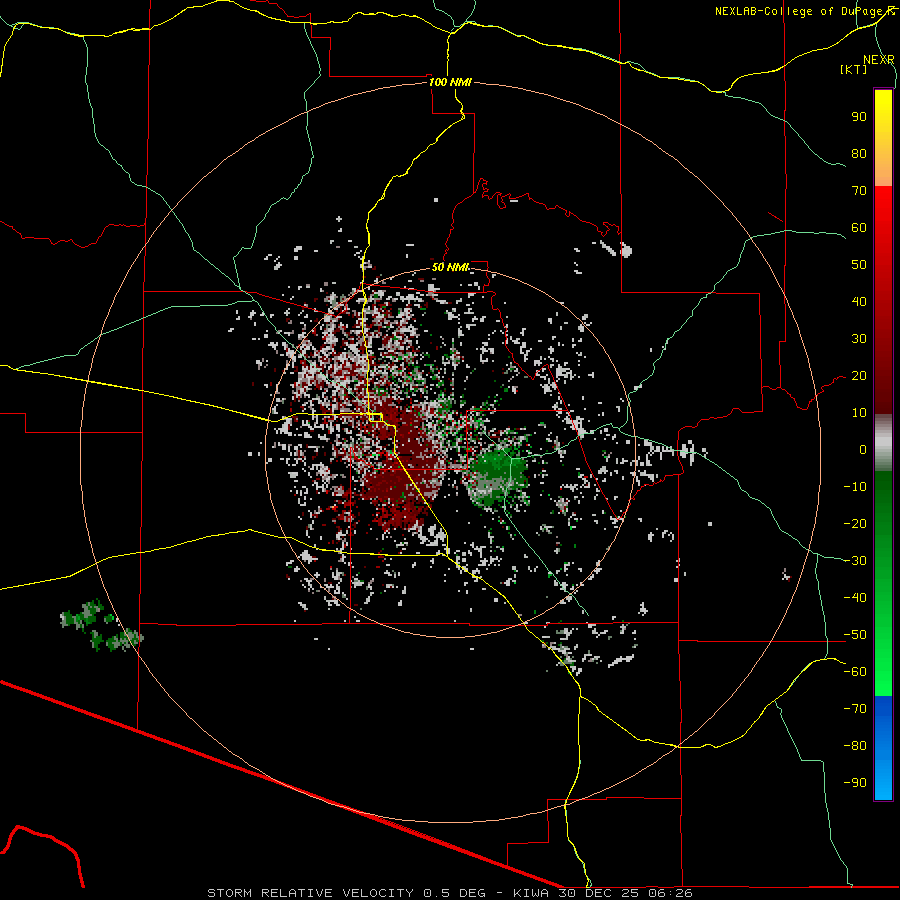This screenshot has height=900, width=900.
Task: Select the -80 value on velocity scale
Action: 855,746
